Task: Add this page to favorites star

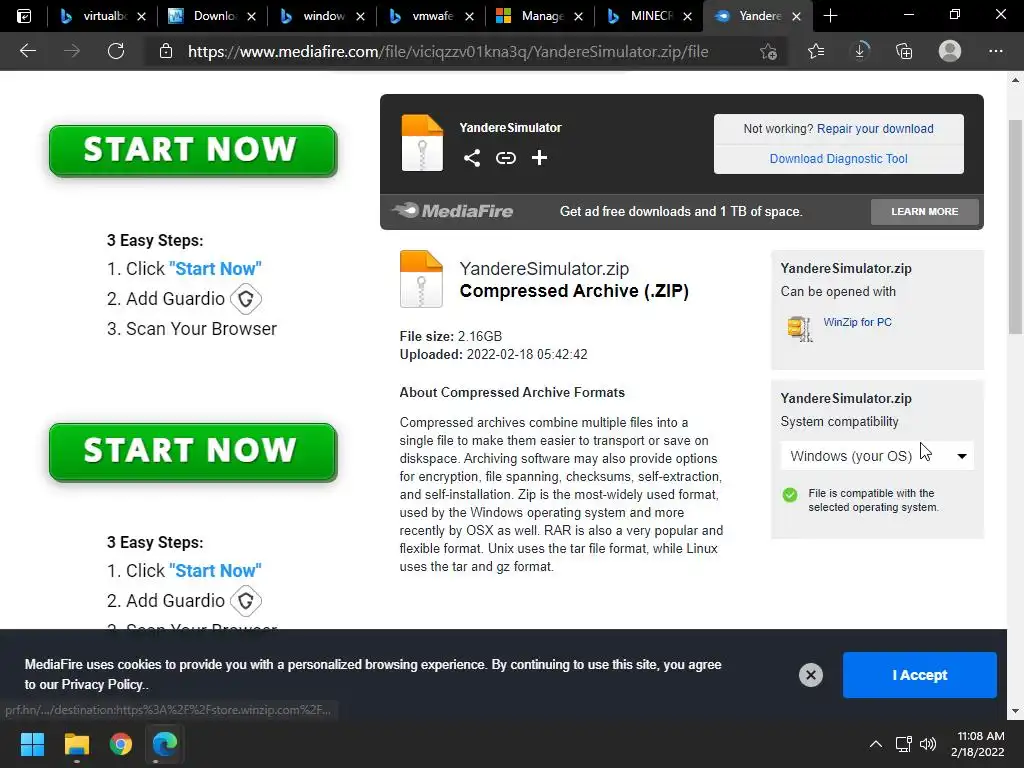Action: pos(769,51)
